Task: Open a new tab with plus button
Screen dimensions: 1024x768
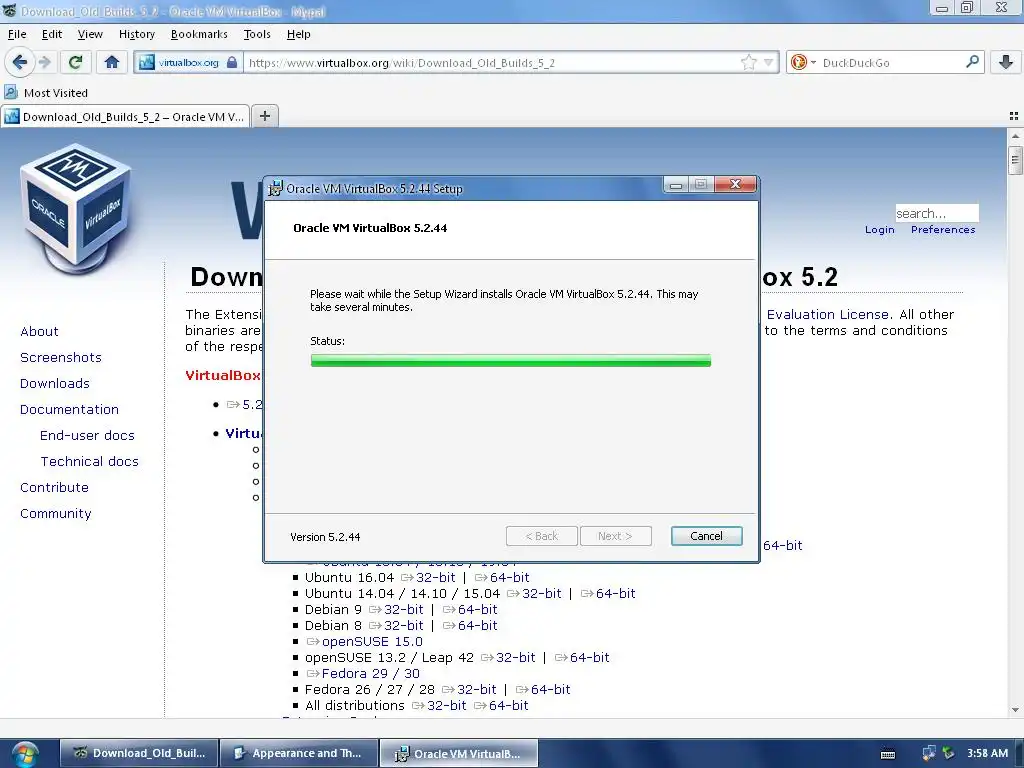Action: tap(264, 116)
